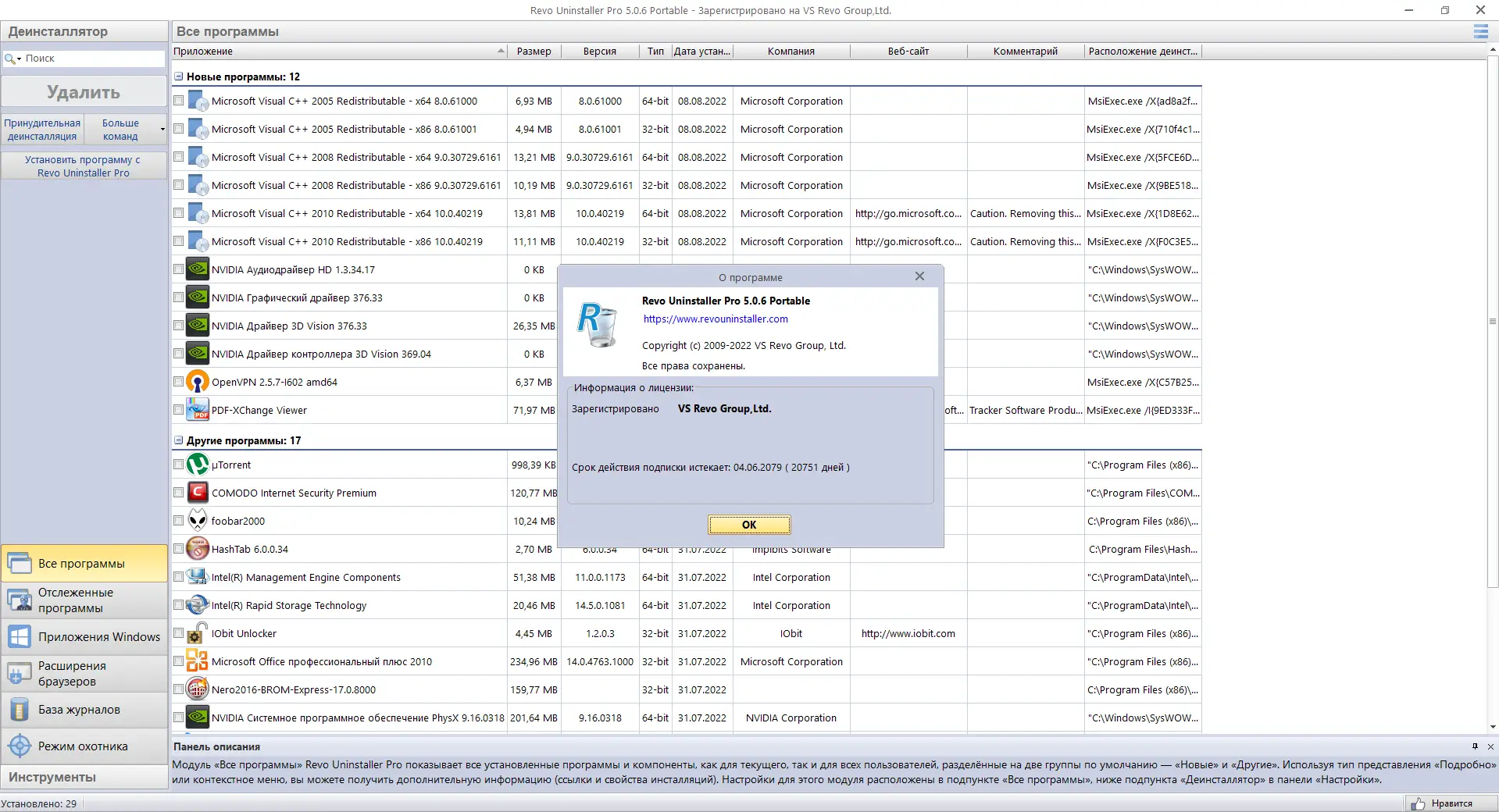Check the Visual C++ 2010 x86 checkbox

(179, 241)
